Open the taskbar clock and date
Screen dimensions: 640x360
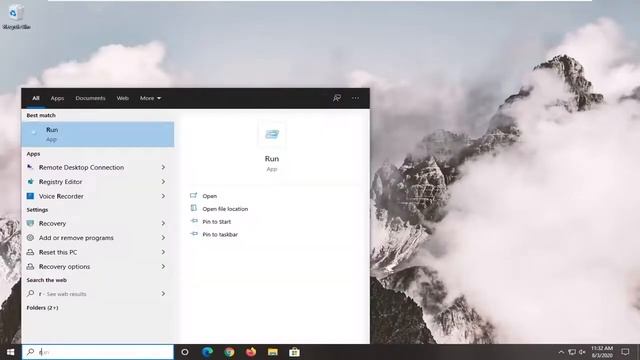[x=602, y=352]
